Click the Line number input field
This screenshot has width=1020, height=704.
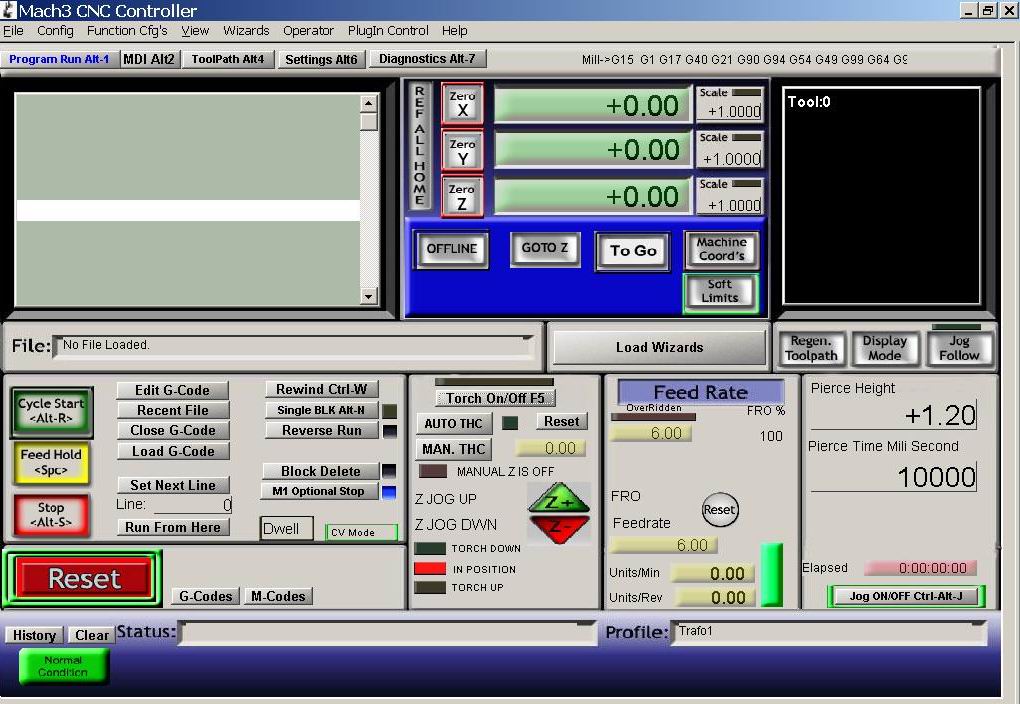pyautogui.click(x=193, y=504)
